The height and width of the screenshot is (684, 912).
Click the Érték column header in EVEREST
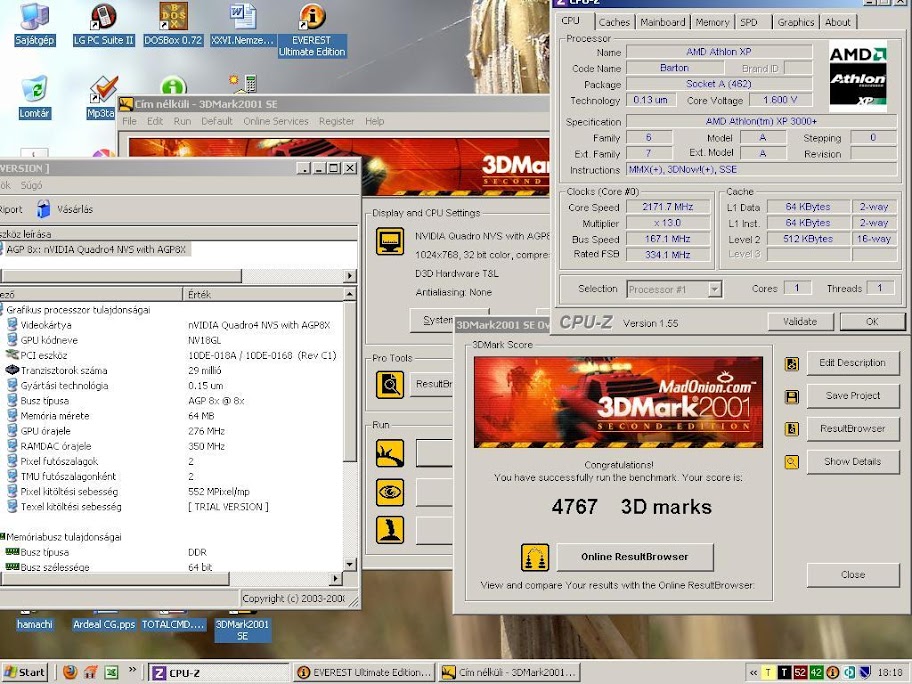pyautogui.click(x=263, y=294)
